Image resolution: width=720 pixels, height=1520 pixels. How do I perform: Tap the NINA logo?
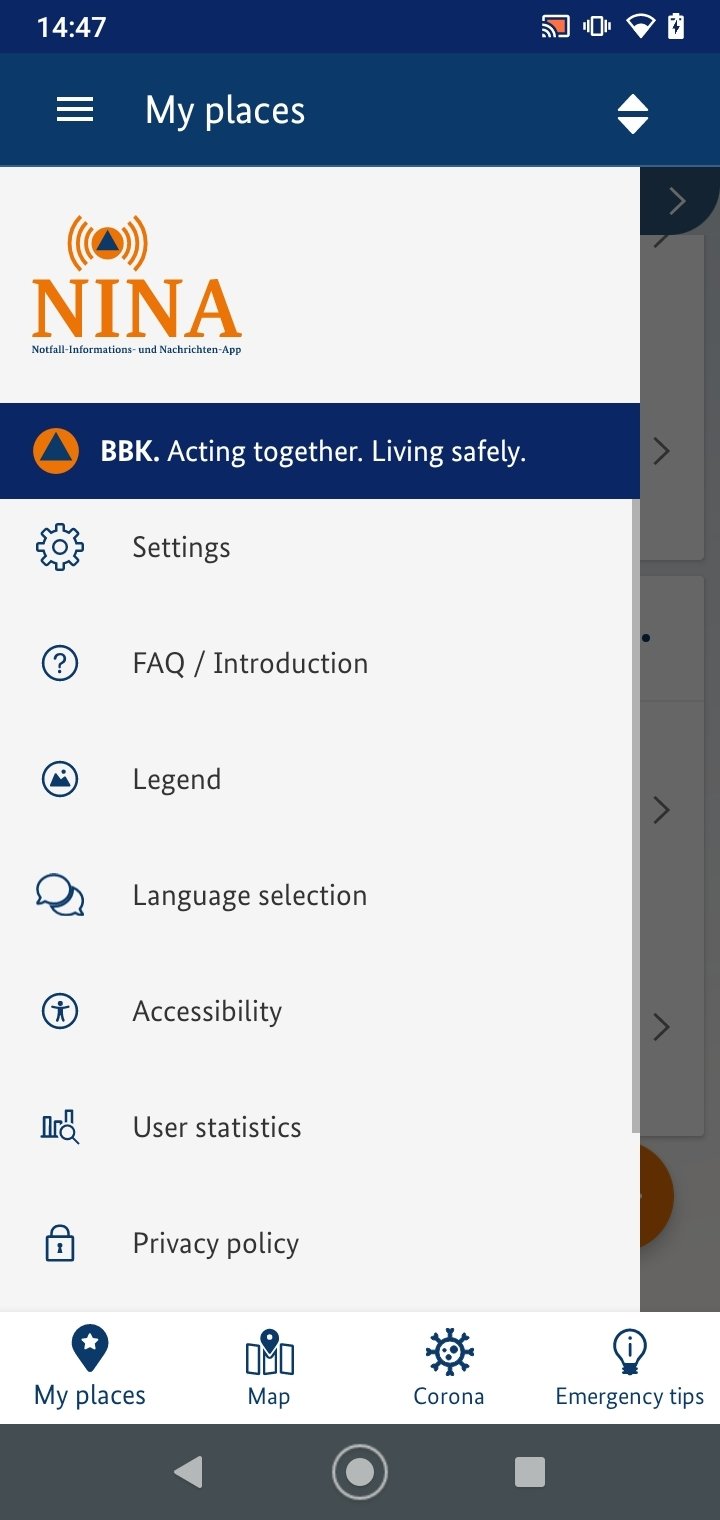(x=137, y=286)
